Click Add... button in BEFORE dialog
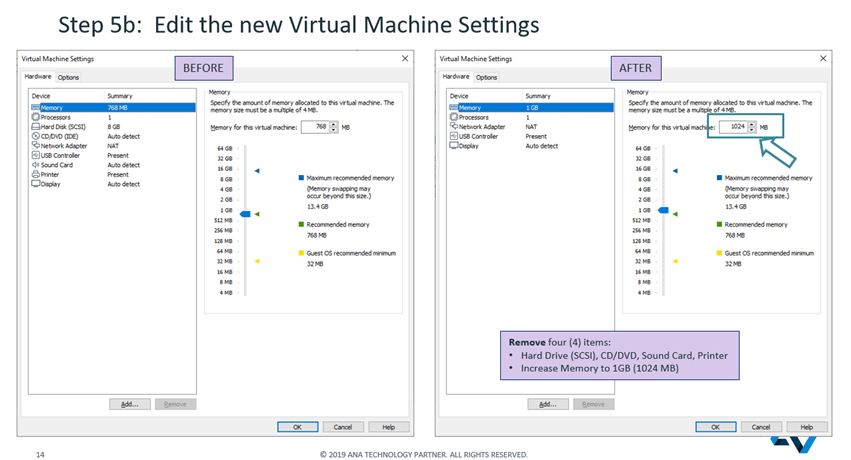The image size is (851, 460). (x=130, y=404)
